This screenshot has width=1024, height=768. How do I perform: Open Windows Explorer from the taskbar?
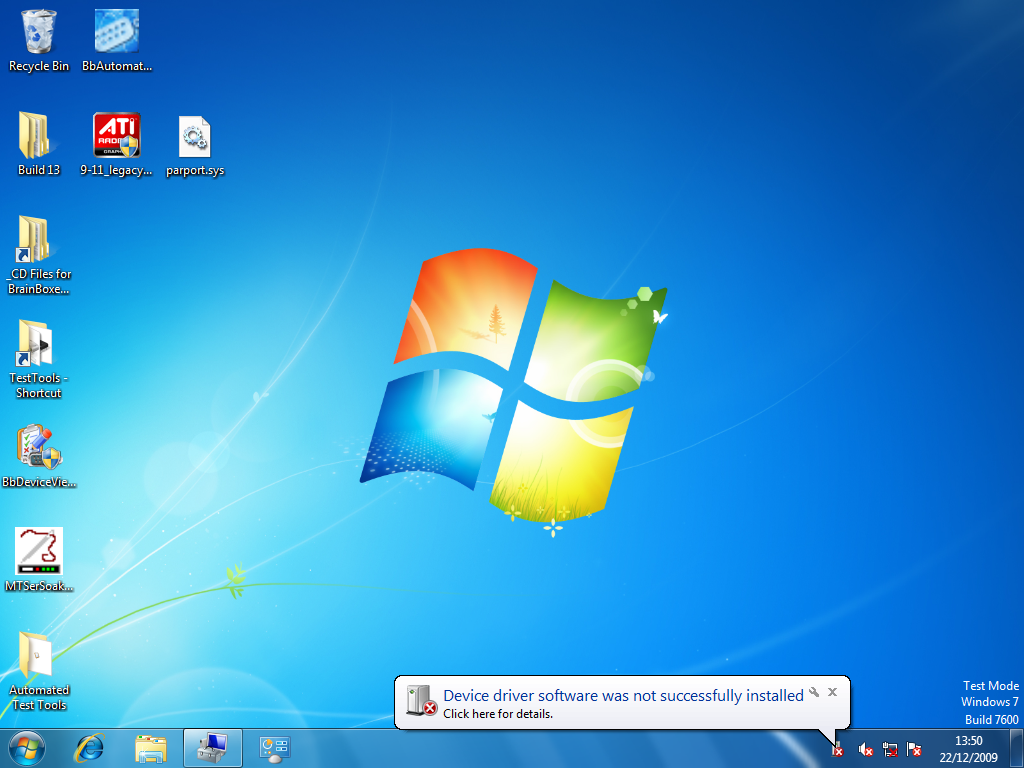(x=150, y=748)
